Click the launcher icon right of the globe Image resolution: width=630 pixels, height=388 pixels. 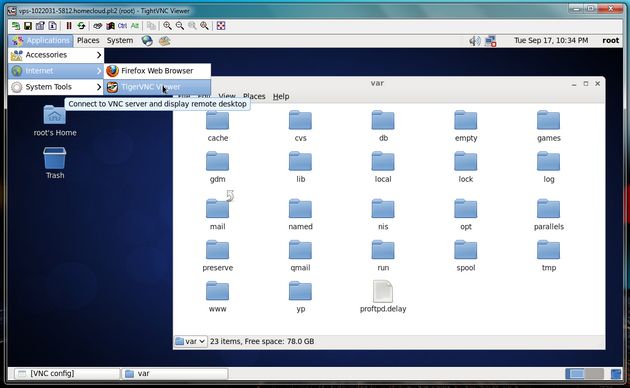pyautogui.click(x=164, y=41)
